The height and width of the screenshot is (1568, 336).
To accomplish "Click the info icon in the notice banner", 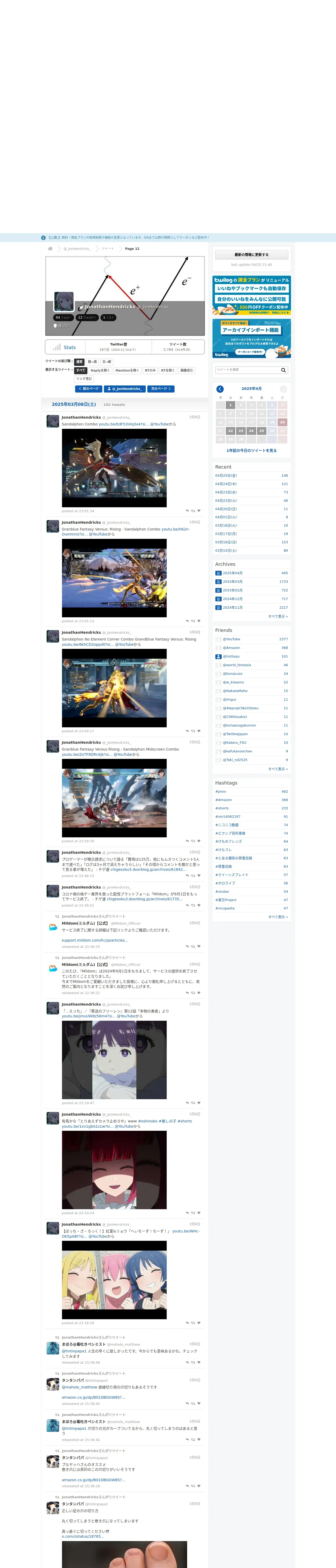I will pyautogui.click(x=43, y=238).
